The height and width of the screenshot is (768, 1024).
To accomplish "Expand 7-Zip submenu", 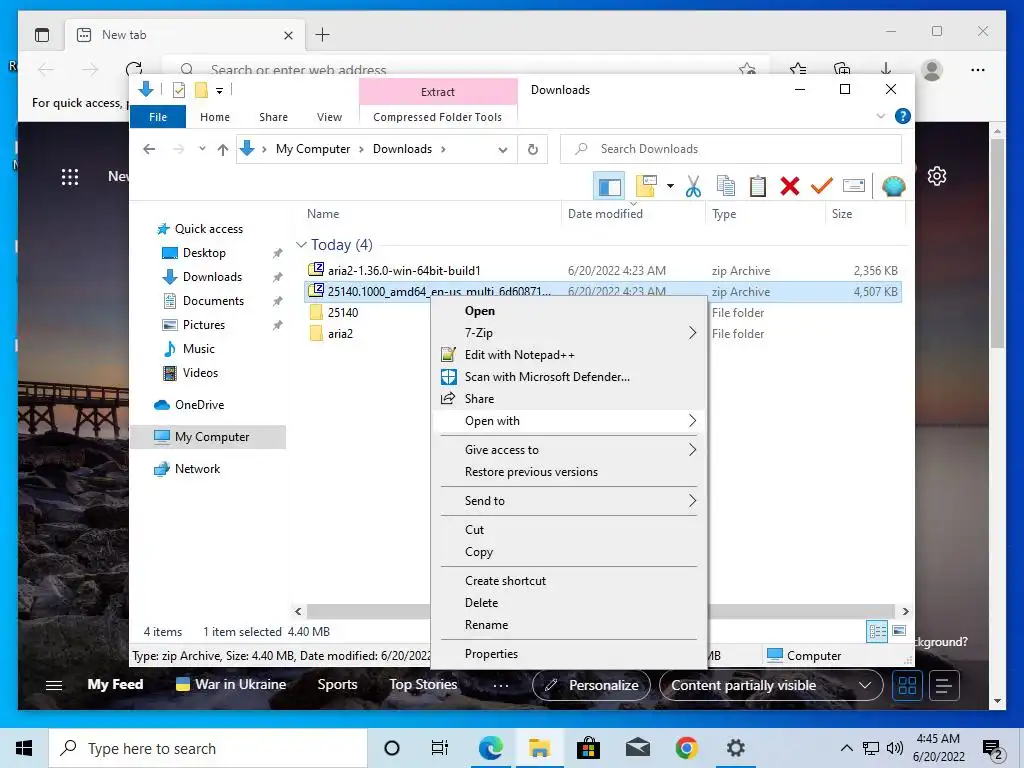I will [x=569, y=333].
